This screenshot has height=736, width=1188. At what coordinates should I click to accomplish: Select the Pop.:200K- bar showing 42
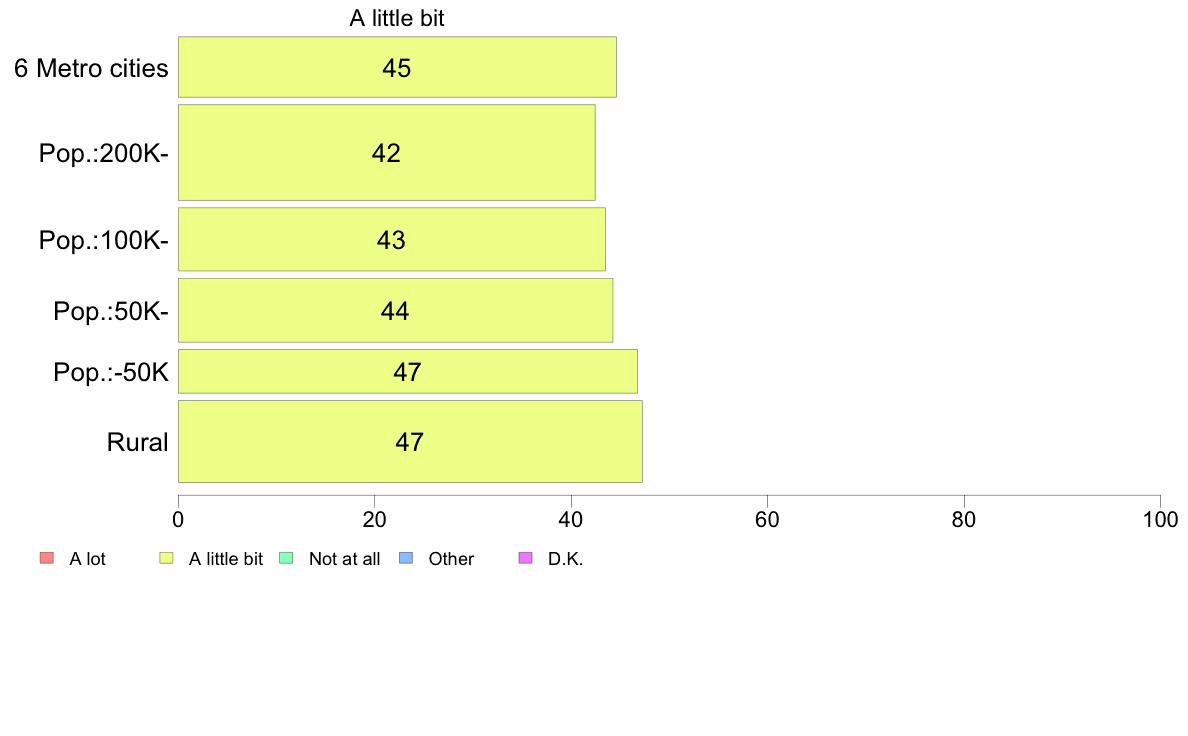click(x=386, y=152)
